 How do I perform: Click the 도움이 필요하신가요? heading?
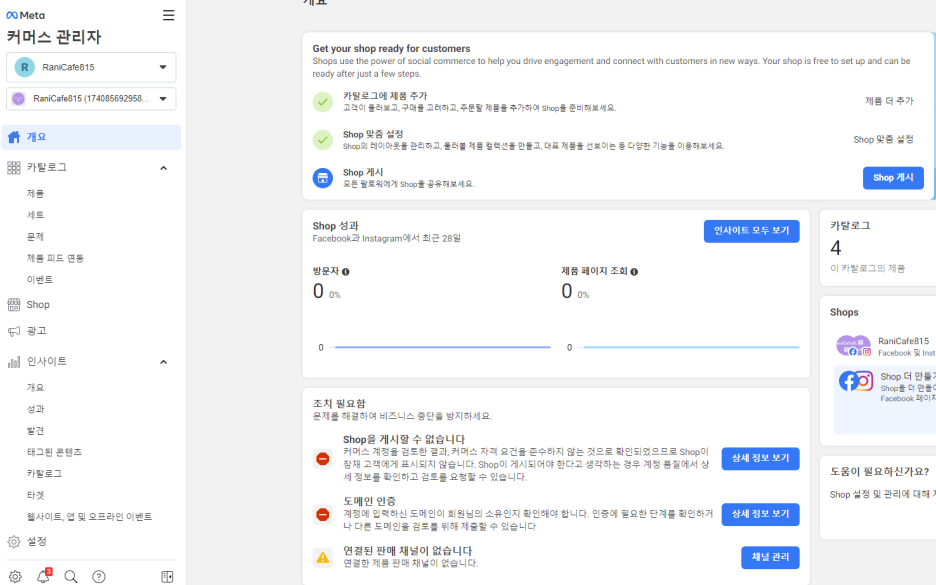[x=879, y=472]
